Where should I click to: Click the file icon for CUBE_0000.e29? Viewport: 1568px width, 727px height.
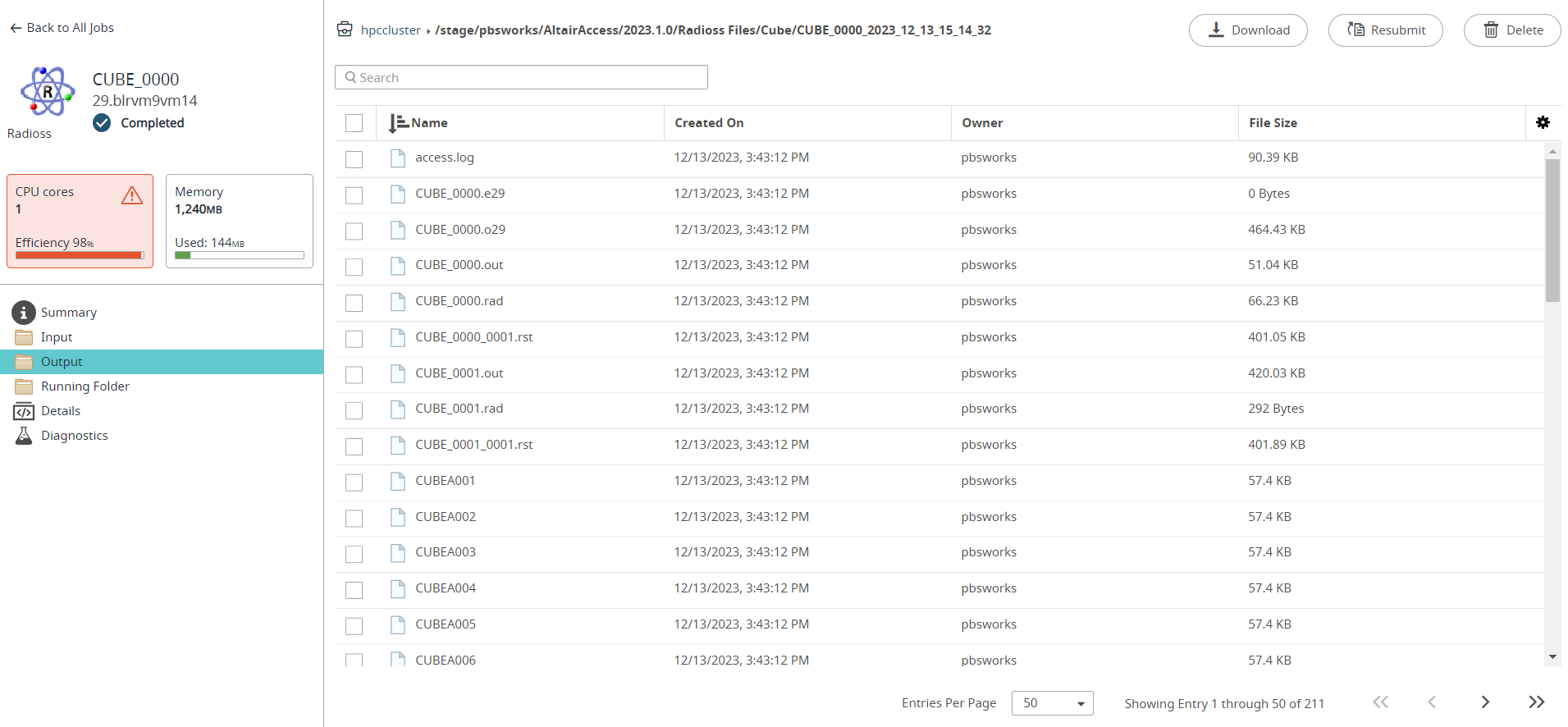(x=398, y=194)
